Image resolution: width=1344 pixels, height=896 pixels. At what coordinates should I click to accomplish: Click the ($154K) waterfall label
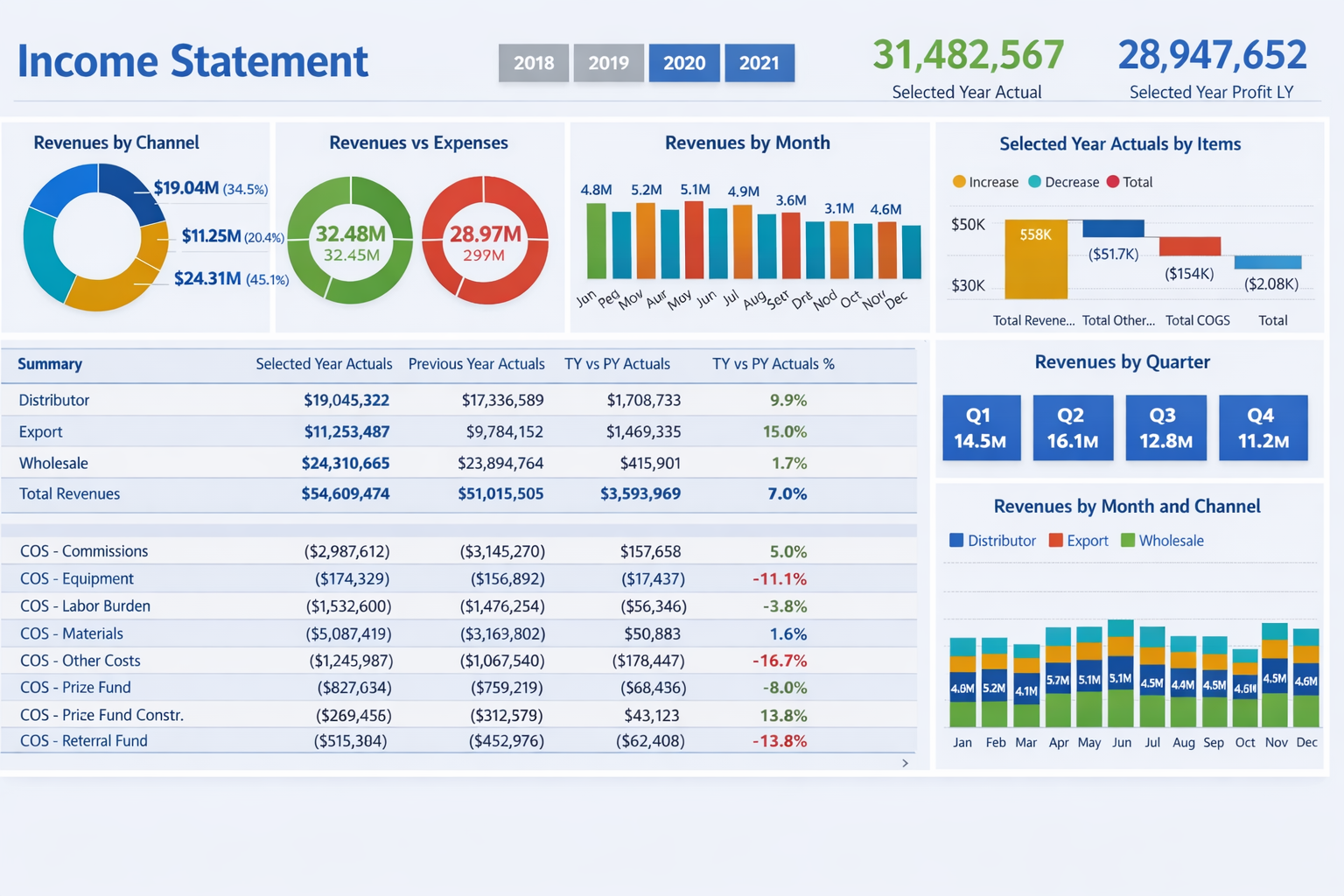(x=1189, y=274)
